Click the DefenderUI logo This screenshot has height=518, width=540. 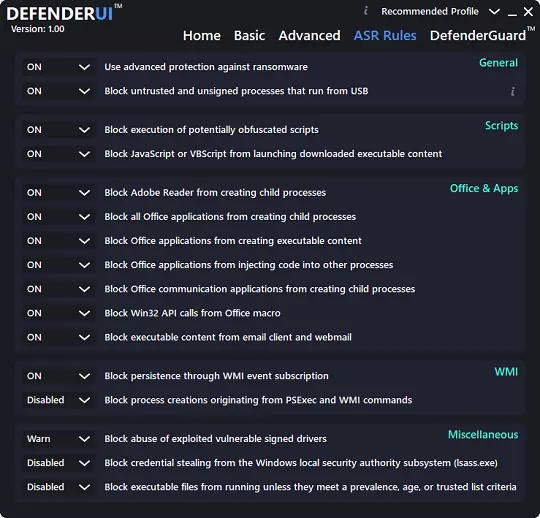(64, 13)
